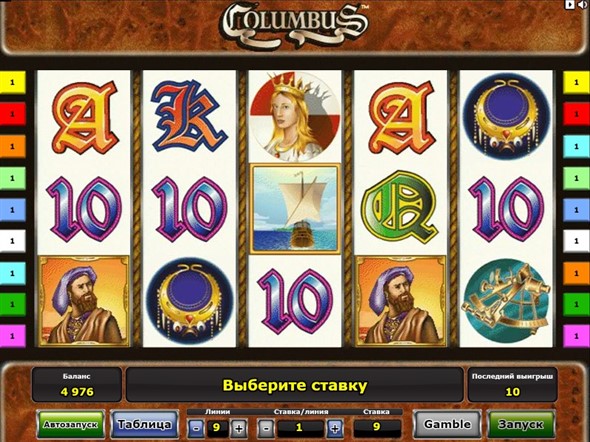Click the green Q symbol on fourth reel
This screenshot has width=590, height=442.
400,208
